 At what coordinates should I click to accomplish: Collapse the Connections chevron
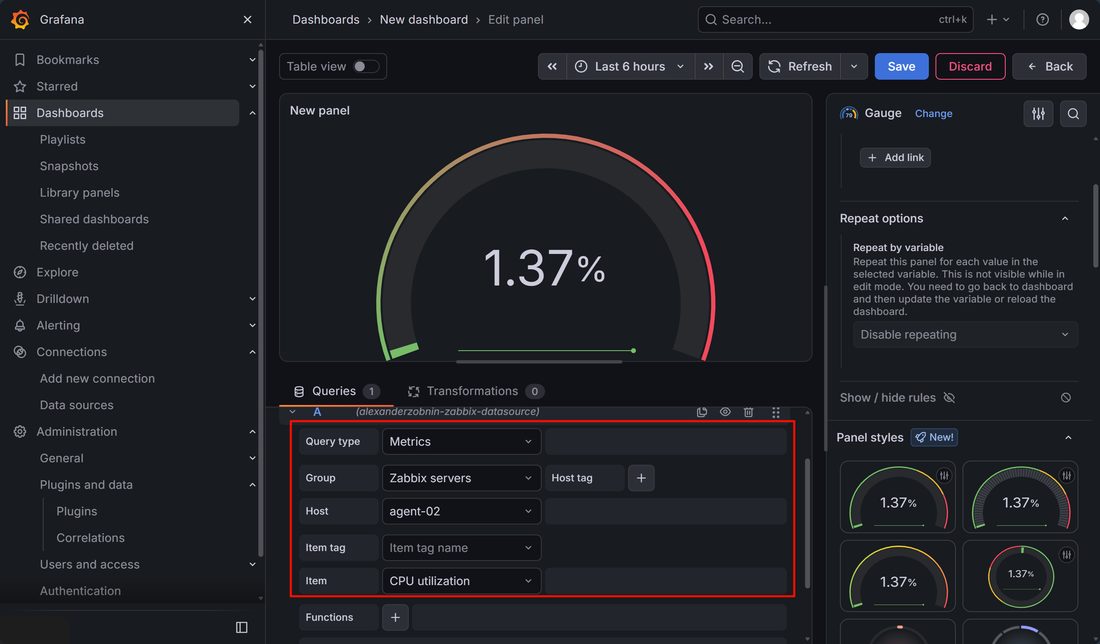252,352
